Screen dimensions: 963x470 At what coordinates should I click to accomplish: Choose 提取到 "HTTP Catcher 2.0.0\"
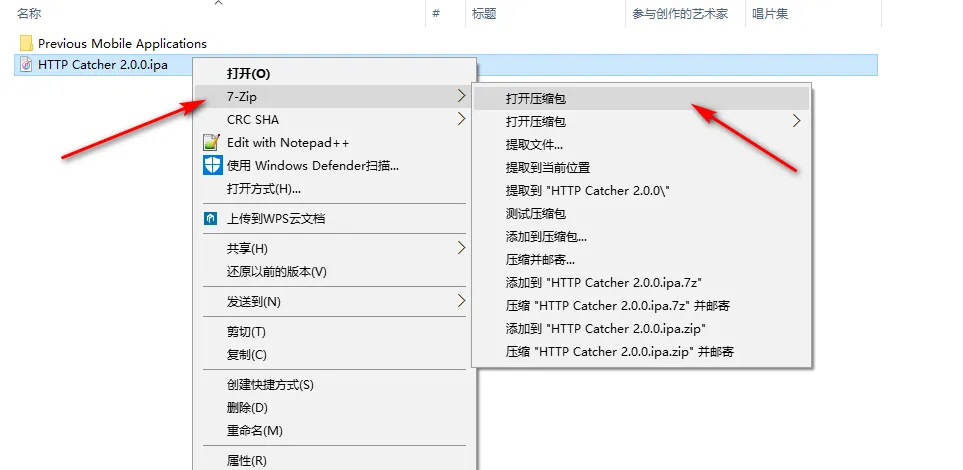(642, 190)
